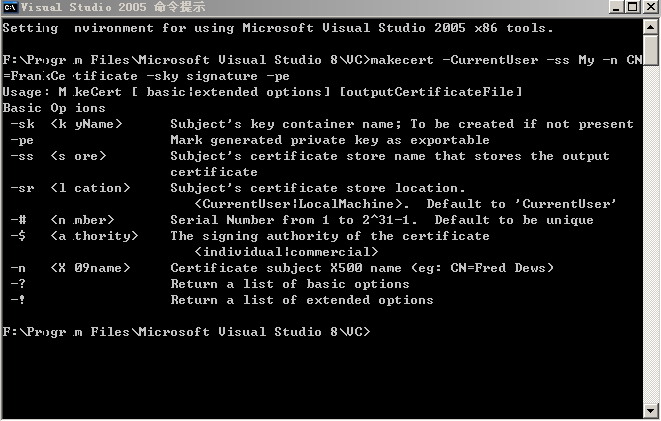Click the -n X509name option

click(x=70, y=268)
